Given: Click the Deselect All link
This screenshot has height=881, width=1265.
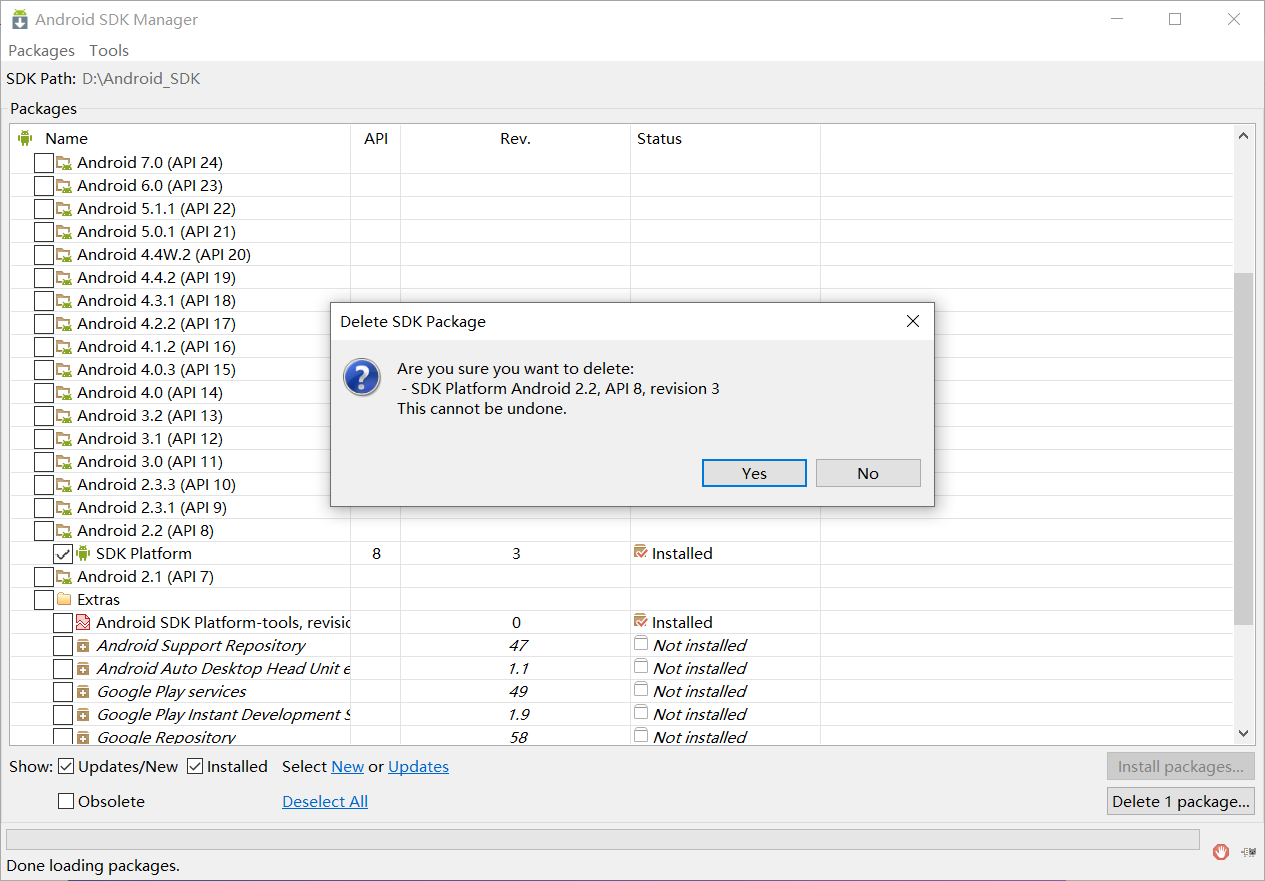Looking at the screenshot, I should coord(324,800).
